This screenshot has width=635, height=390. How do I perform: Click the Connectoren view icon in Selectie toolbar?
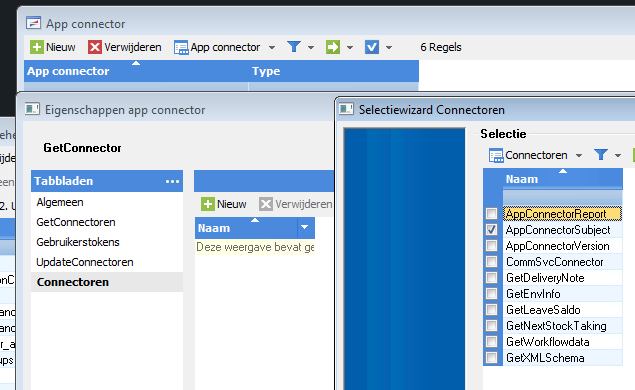(x=496, y=156)
